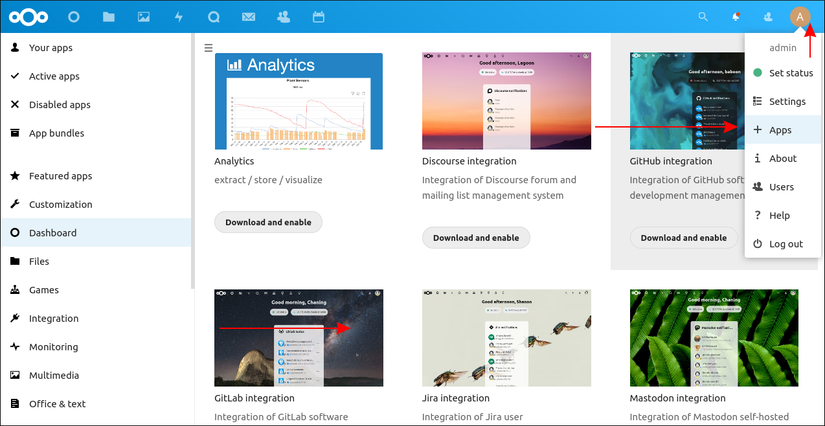
Task: Open About from user menu
Action: tap(783, 158)
